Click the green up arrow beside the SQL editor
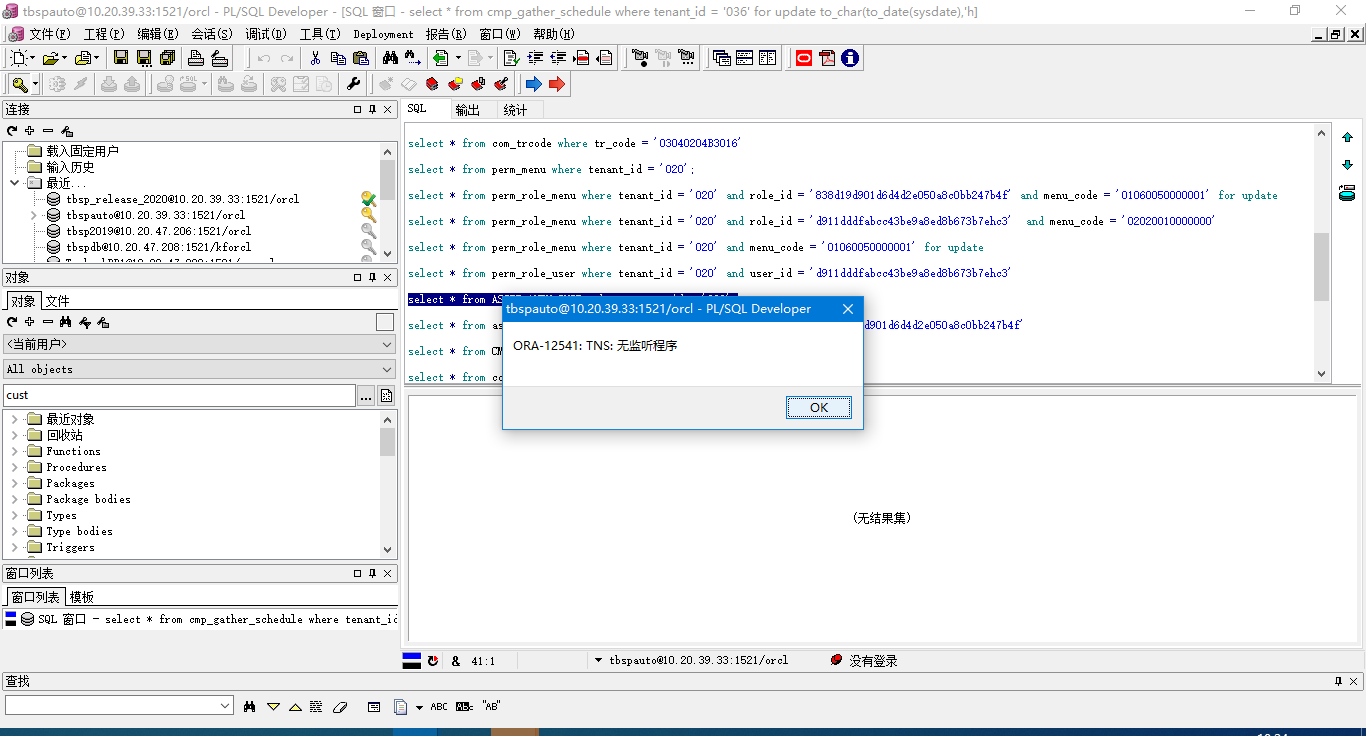 tap(1347, 138)
